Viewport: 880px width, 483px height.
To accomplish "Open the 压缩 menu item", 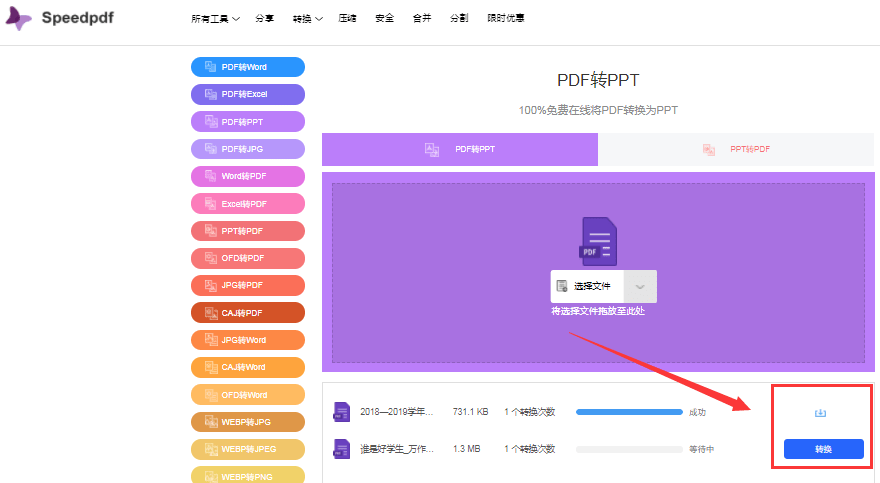I will tap(348, 18).
